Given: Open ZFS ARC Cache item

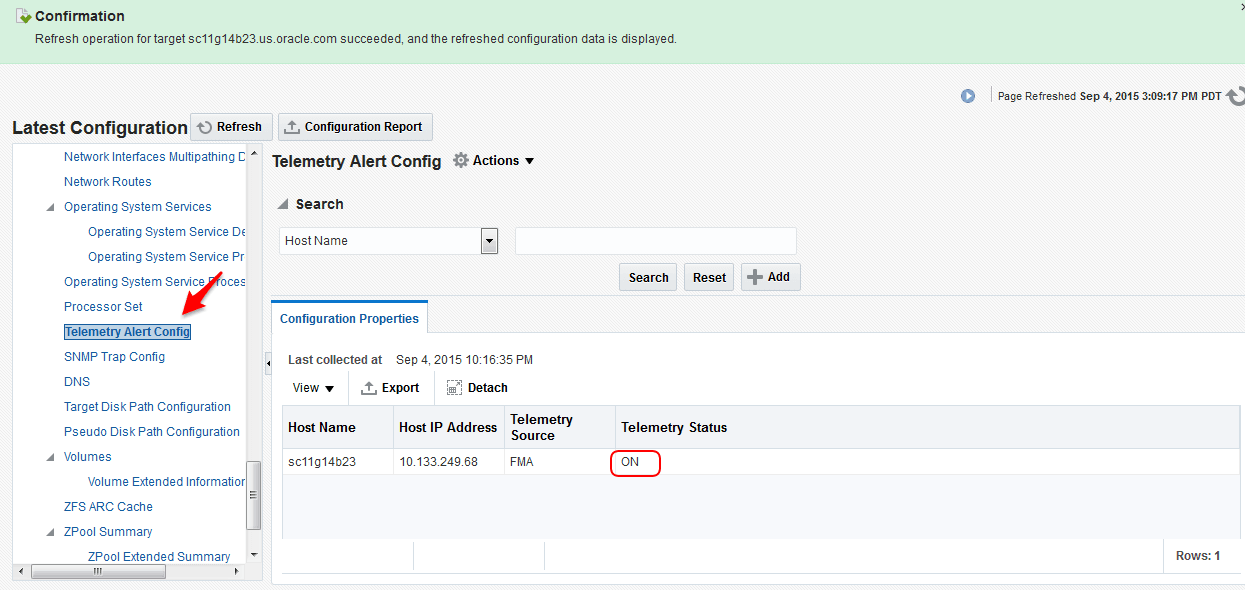Looking at the screenshot, I should [108, 507].
